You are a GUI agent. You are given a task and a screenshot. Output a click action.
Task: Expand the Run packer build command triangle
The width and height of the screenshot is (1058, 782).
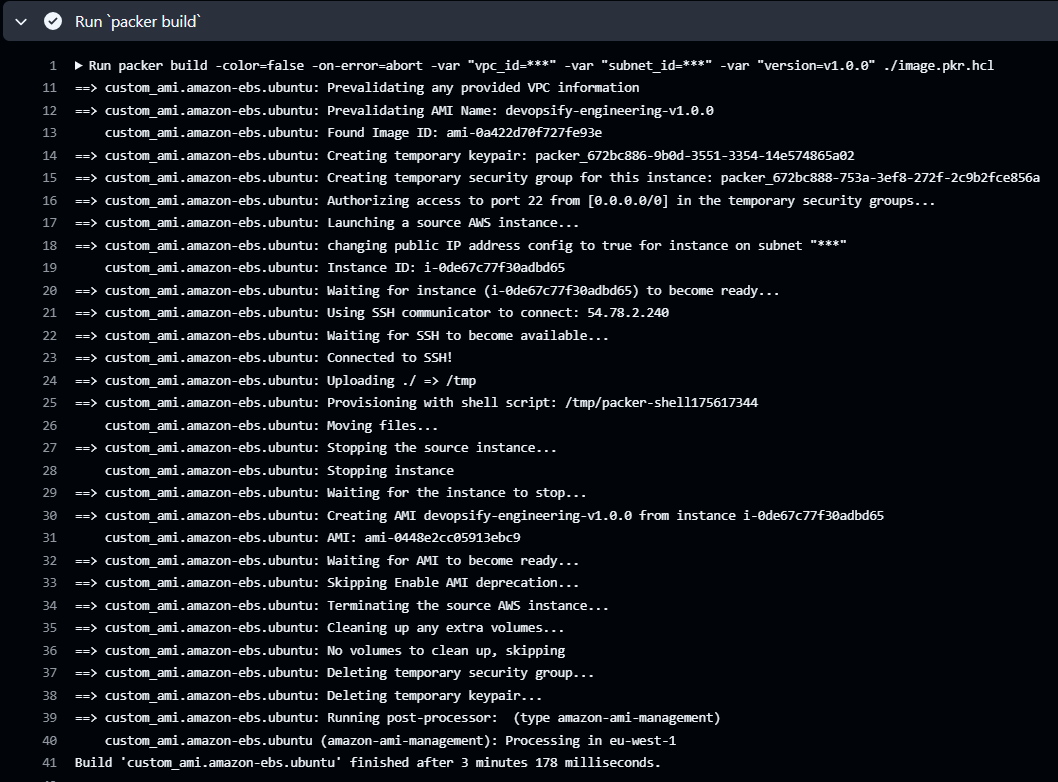(79, 65)
